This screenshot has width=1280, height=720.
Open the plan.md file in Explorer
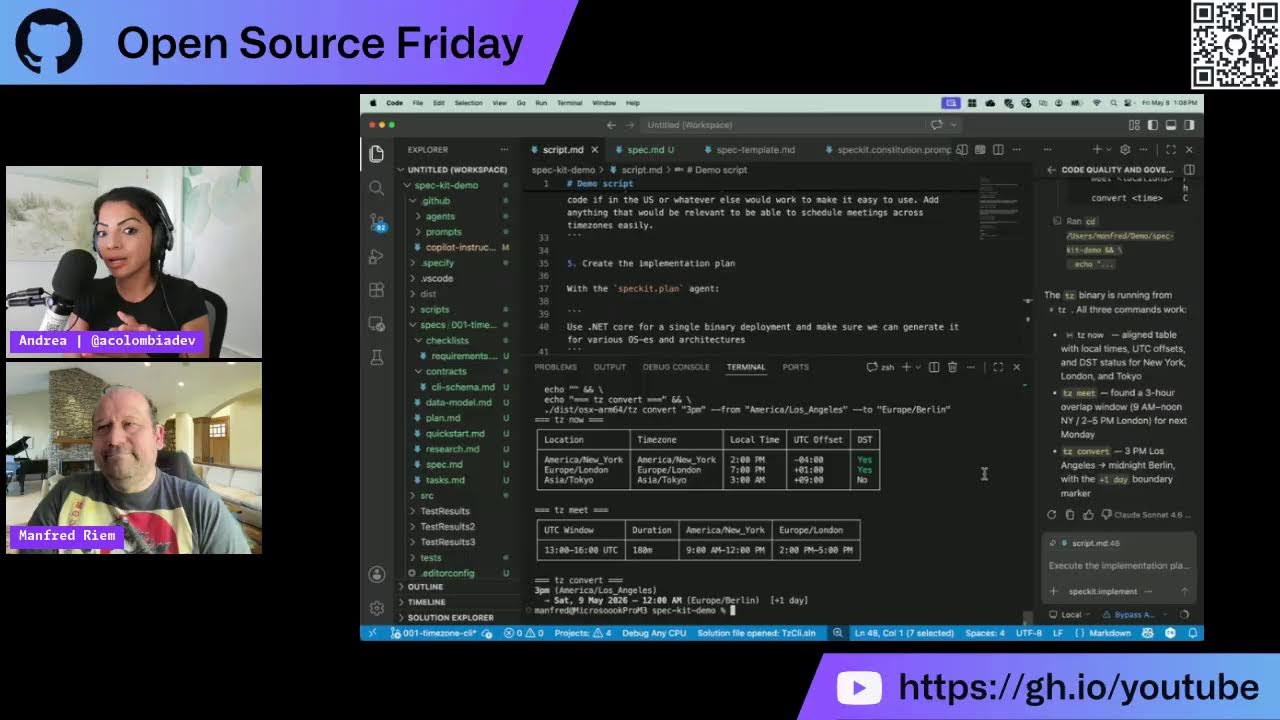(443, 418)
